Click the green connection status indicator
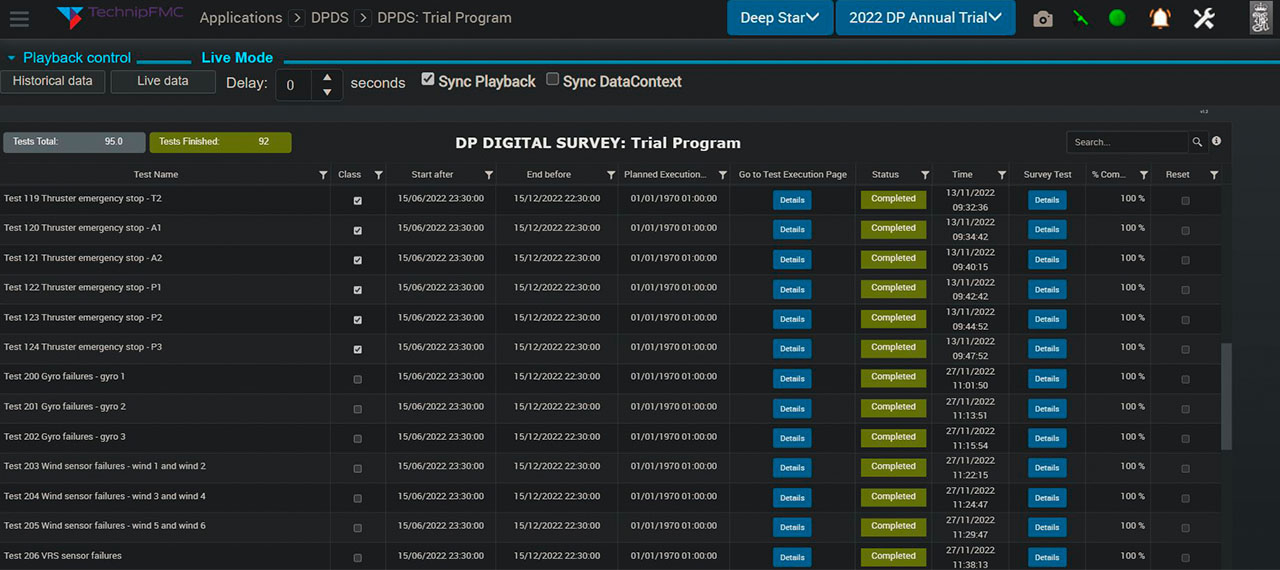1280x570 pixels. [x=1117, y=18]
